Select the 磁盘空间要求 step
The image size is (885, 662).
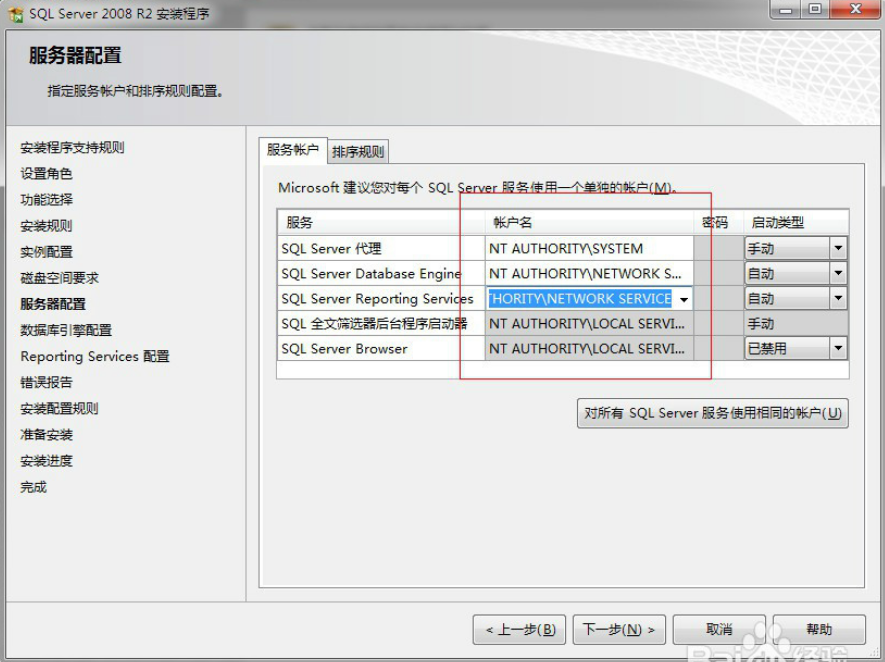pos(59,278)
